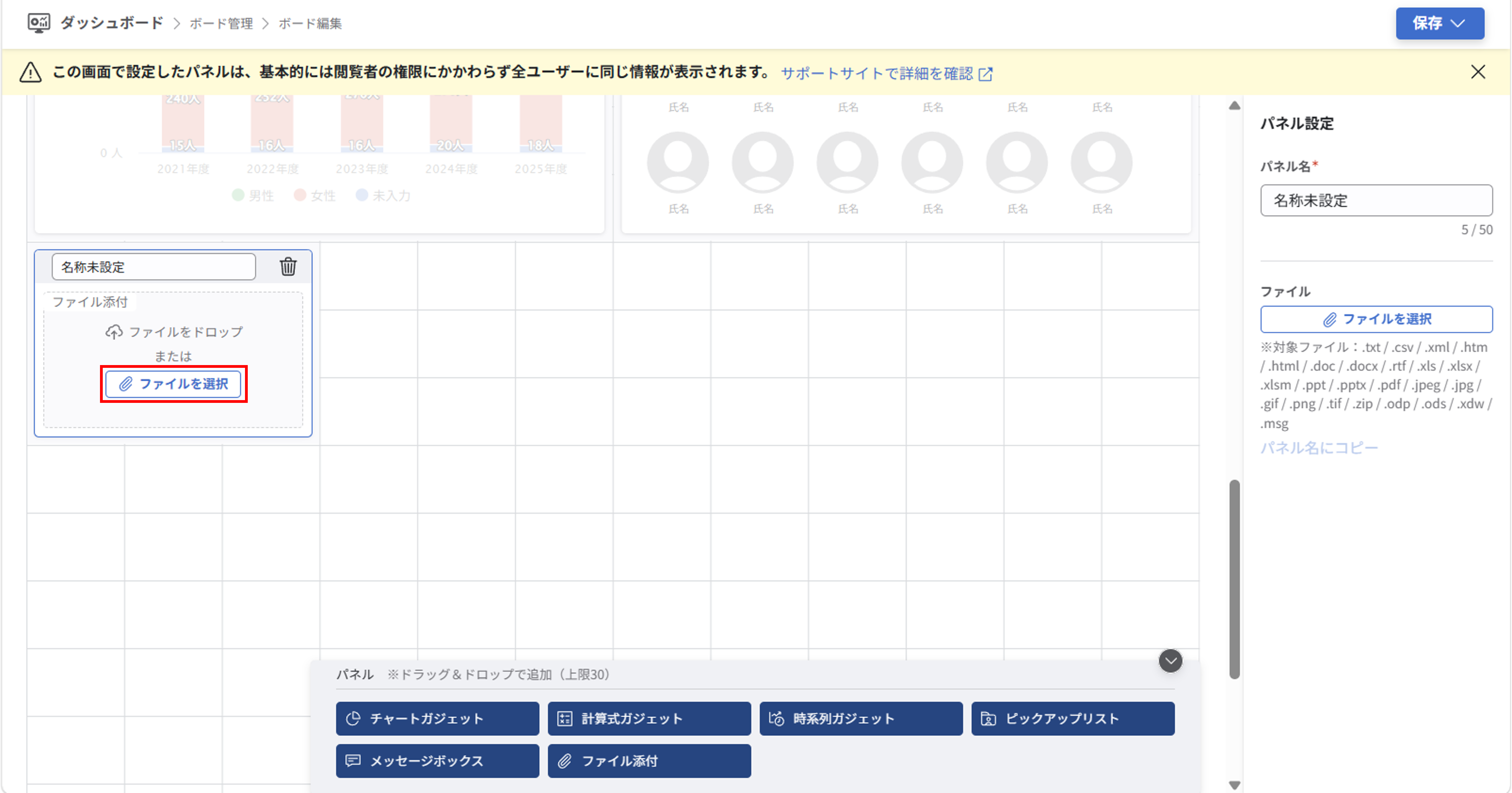Click the ボード編集 breadcrumb text
Viewport: 1512px width, 793px height.
[x=310, y=23]
